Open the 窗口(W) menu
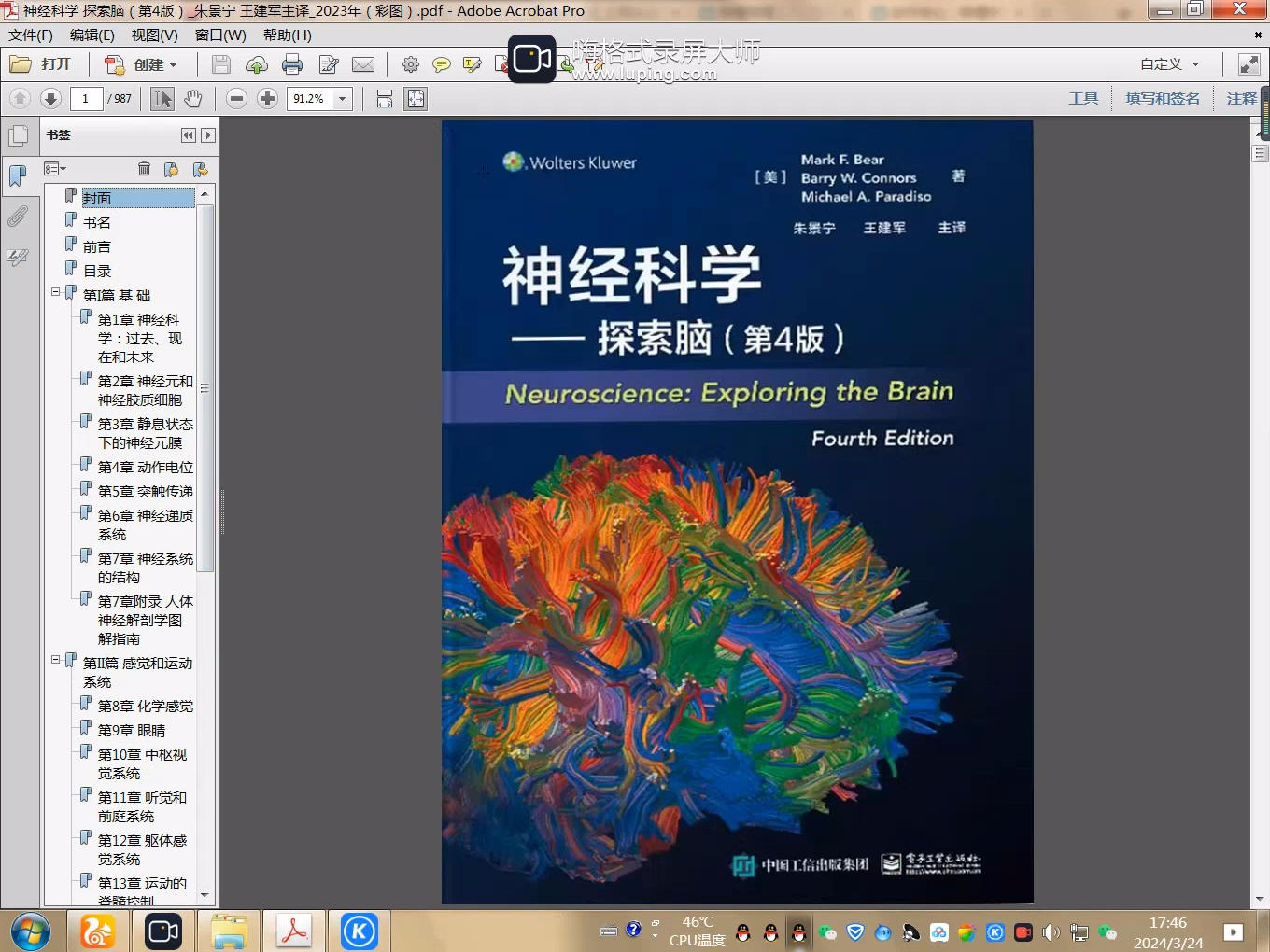The height and width of the screenshot is (952, 1270). tap(220, 35)
